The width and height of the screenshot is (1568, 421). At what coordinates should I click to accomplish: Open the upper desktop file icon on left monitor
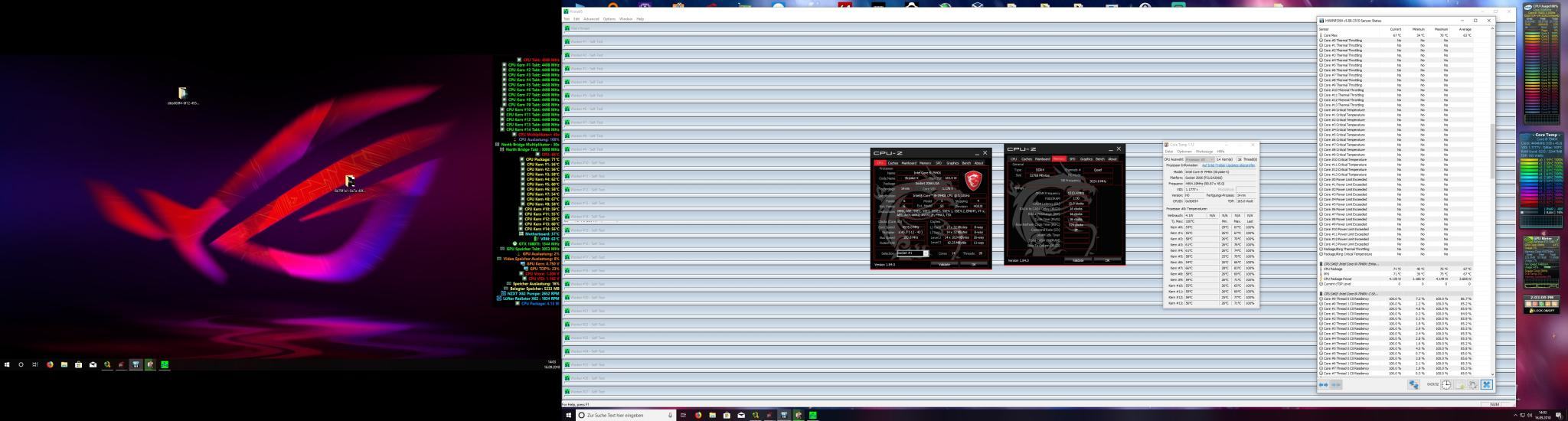coord(182,94)
